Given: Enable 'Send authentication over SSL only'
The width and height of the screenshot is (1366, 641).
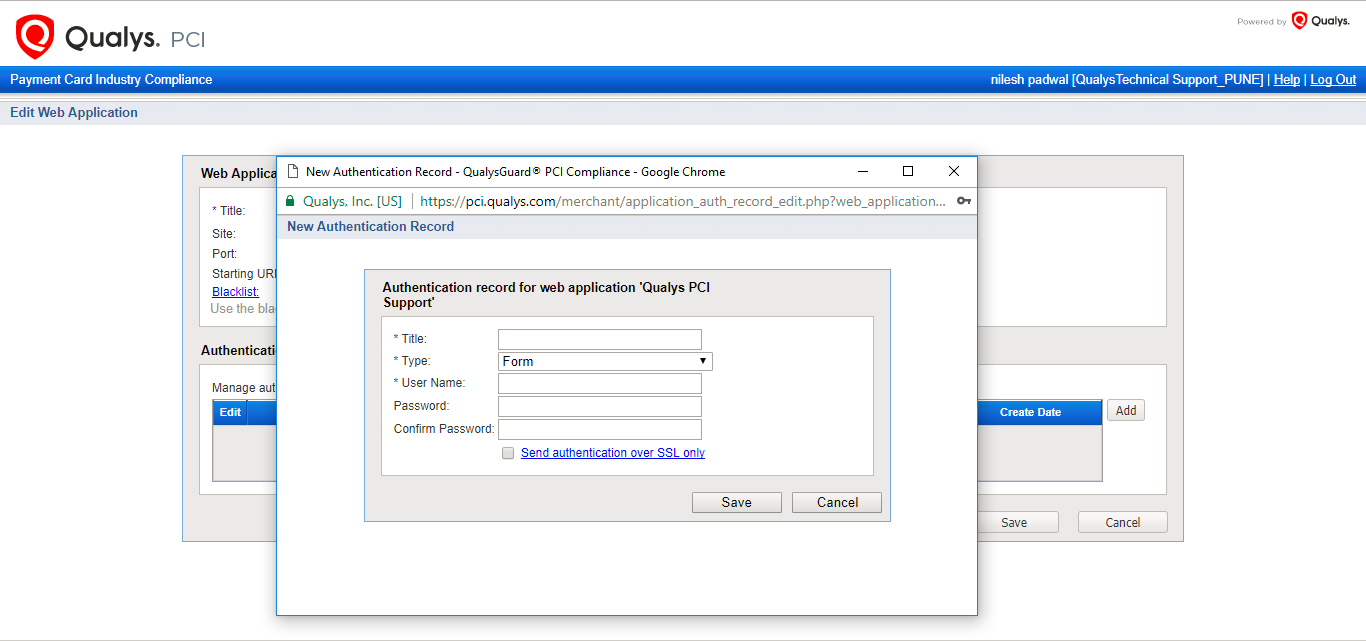Looking at the screenshot, I should [508, 452].
